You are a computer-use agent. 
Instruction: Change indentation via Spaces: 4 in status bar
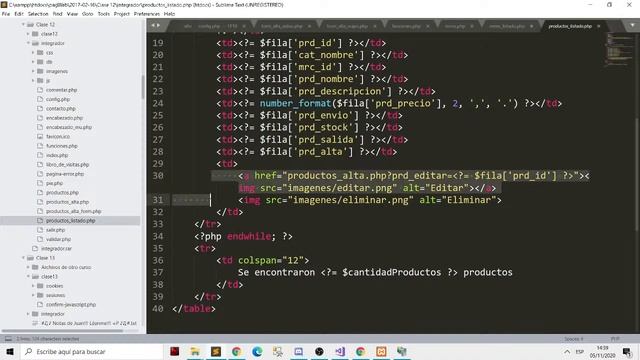574,339
